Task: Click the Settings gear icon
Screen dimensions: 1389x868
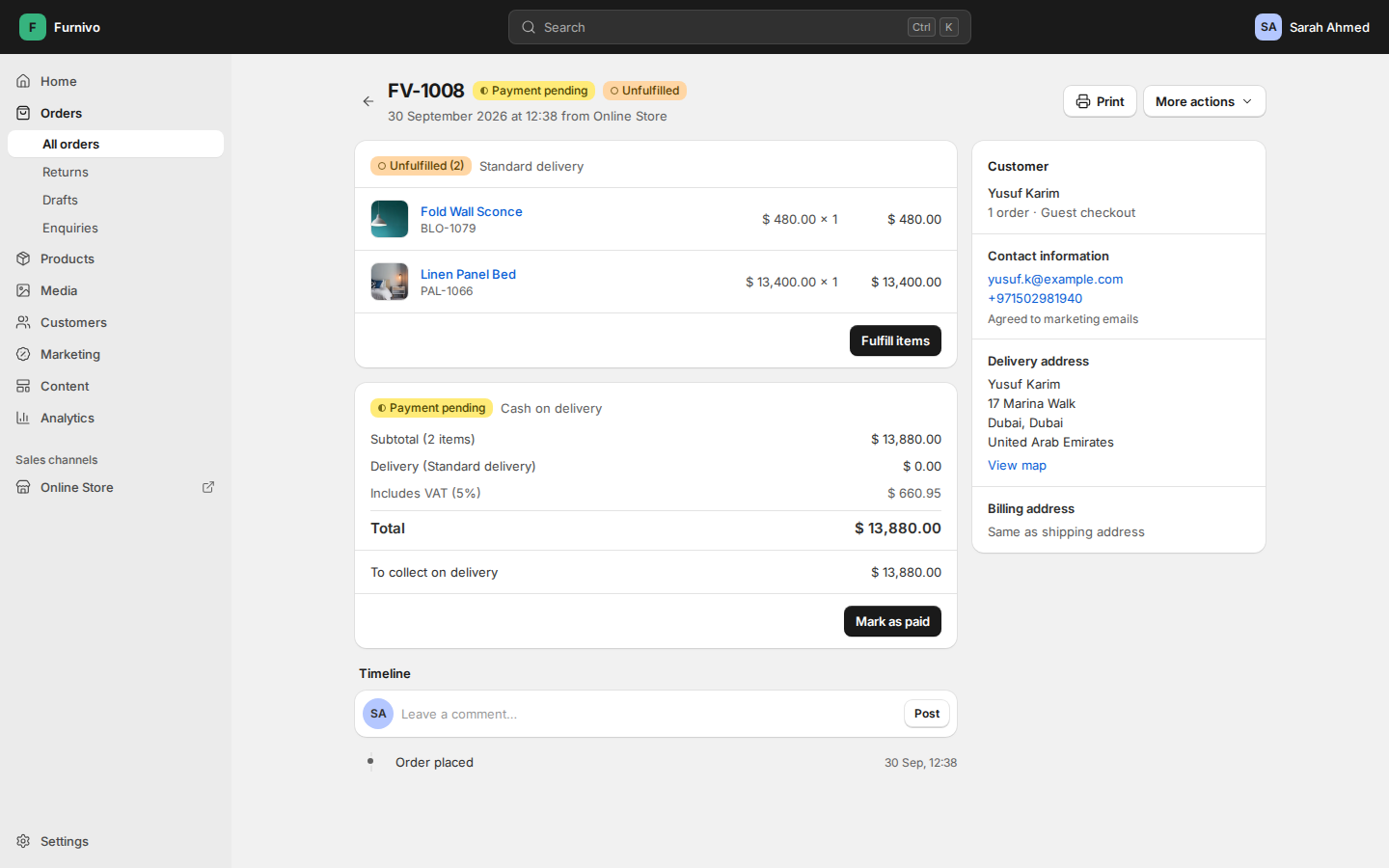Action: [x=23, y=841]
